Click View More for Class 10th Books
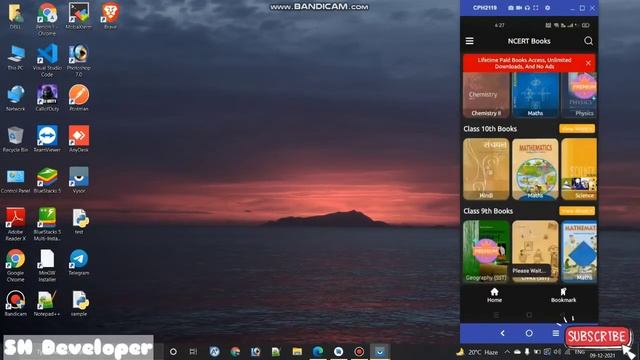This screenshot has width=640, height=360. coord(577,129)
